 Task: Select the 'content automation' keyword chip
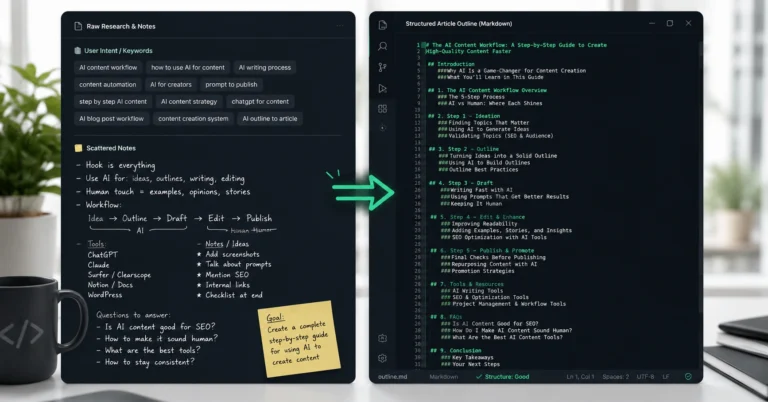pos(108,85)
